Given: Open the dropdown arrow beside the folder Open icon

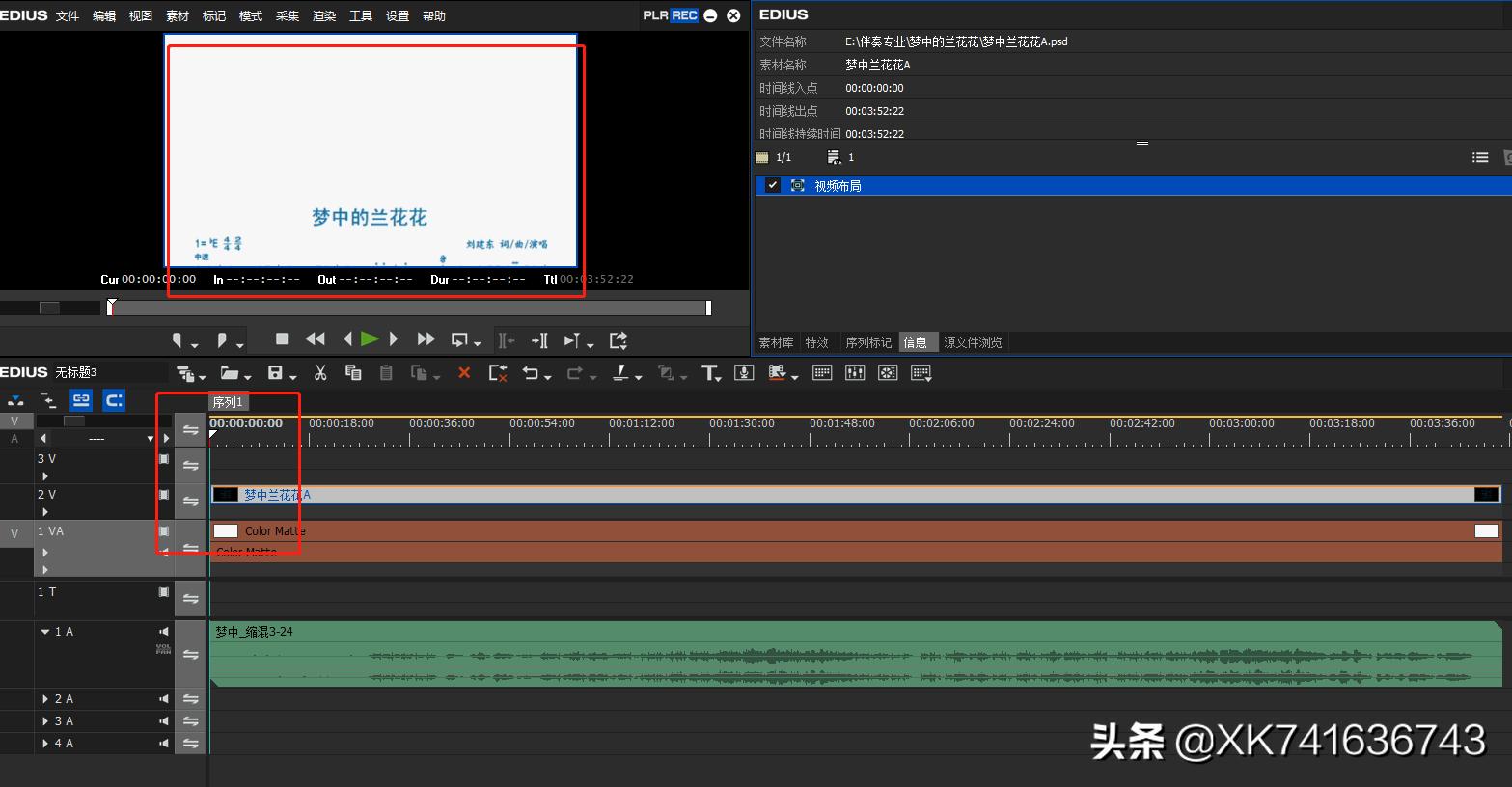Looking at the screenshot, I should click(x=245, y=376).
